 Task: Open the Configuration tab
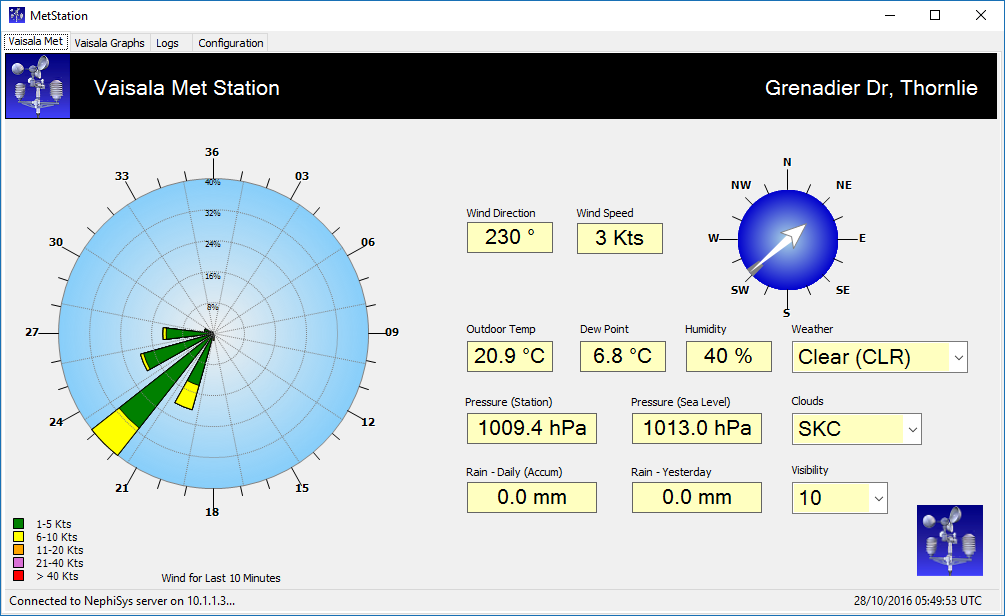pos(231,43)
